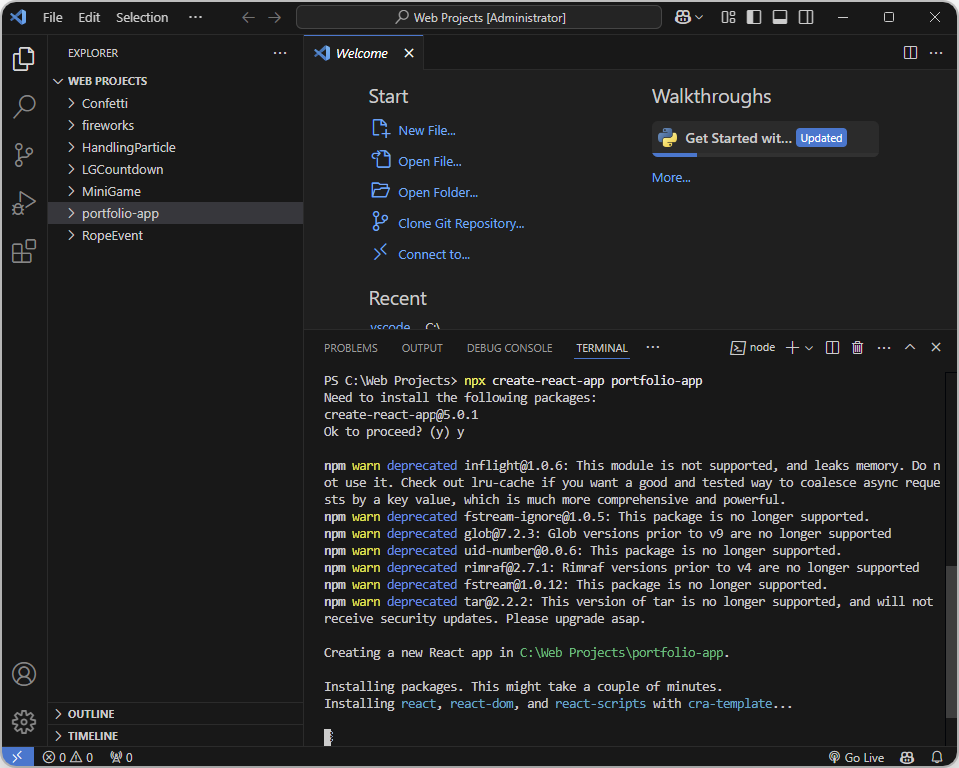This screenshot has width=959, height=768.
Task: Open the Accounts menu icon
Action: tap(24, 674)
